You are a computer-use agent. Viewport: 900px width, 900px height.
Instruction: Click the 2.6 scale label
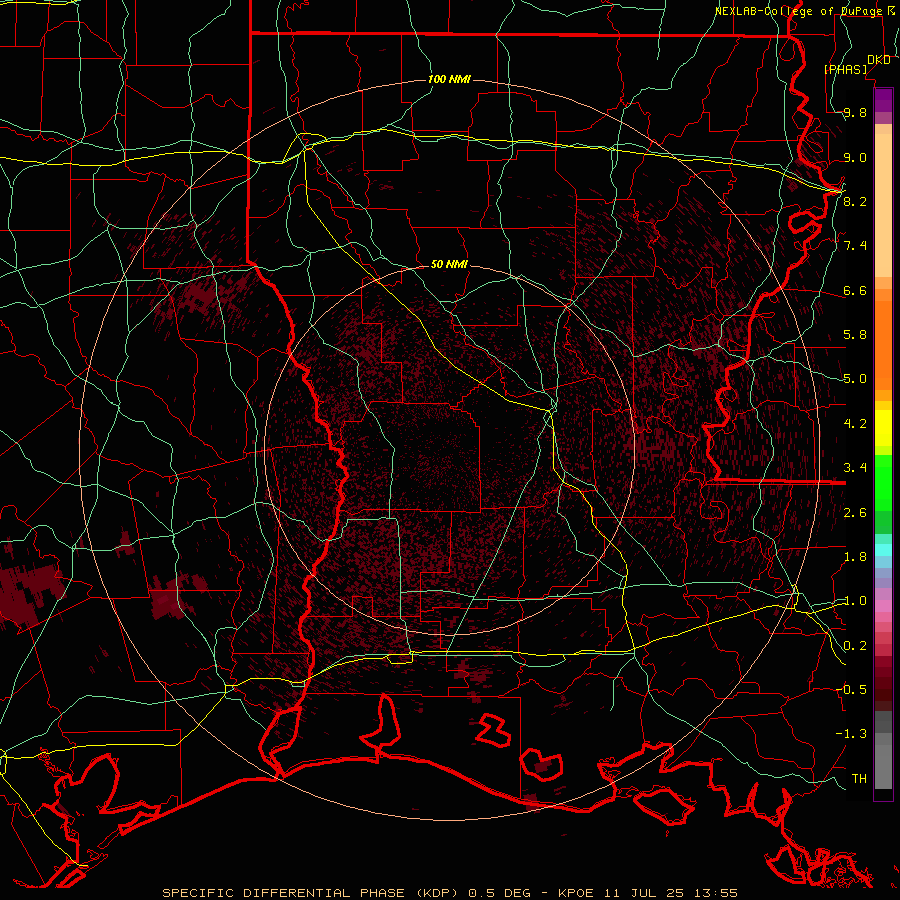click(855, 513)
